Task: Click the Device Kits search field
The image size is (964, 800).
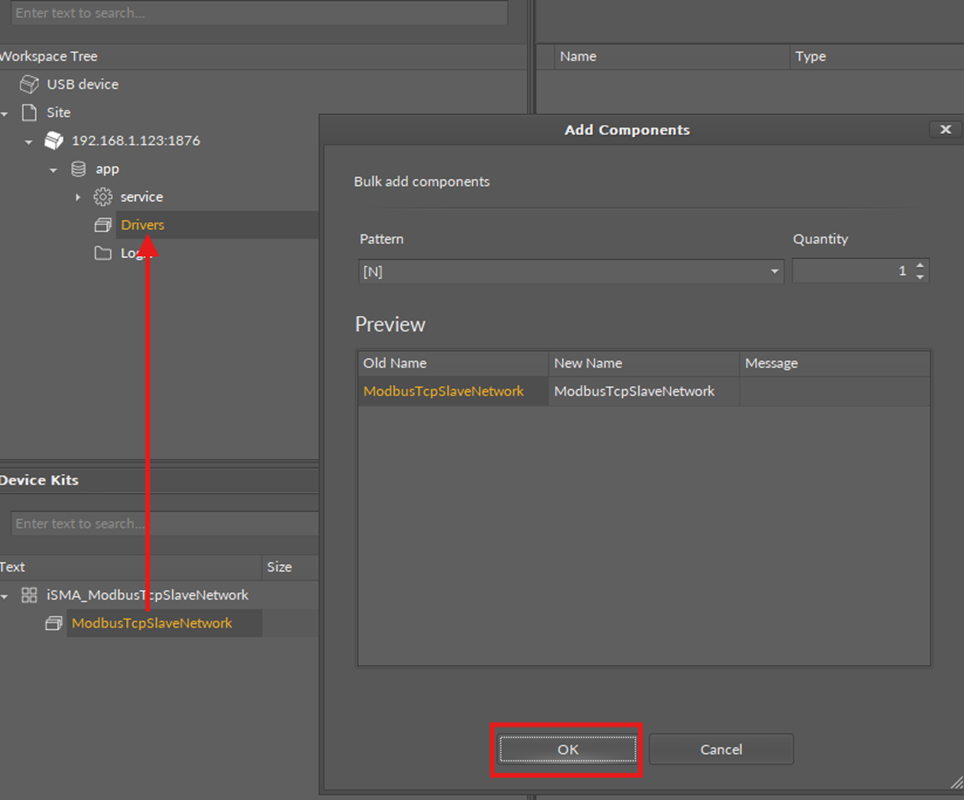Action: tap(165, 523)
